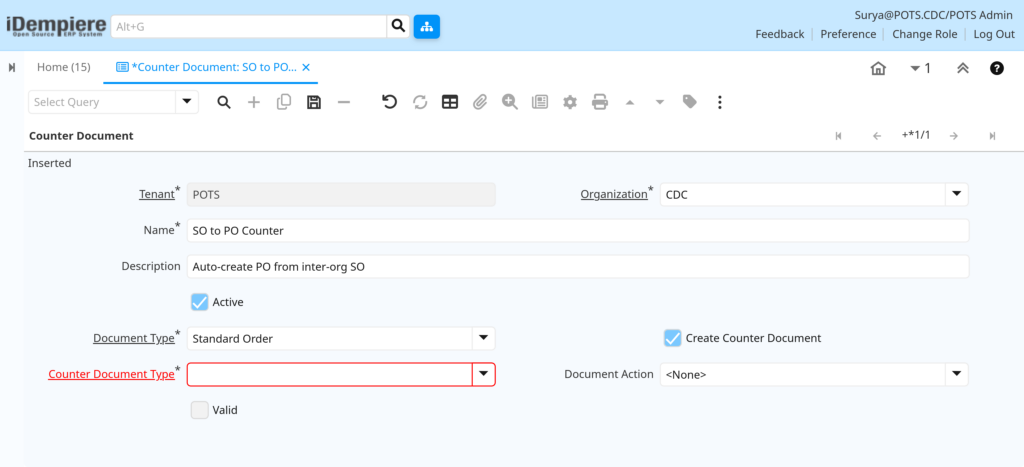Click into the Description field
Viewport: 1024px width, 467px height.
point(577,266)
